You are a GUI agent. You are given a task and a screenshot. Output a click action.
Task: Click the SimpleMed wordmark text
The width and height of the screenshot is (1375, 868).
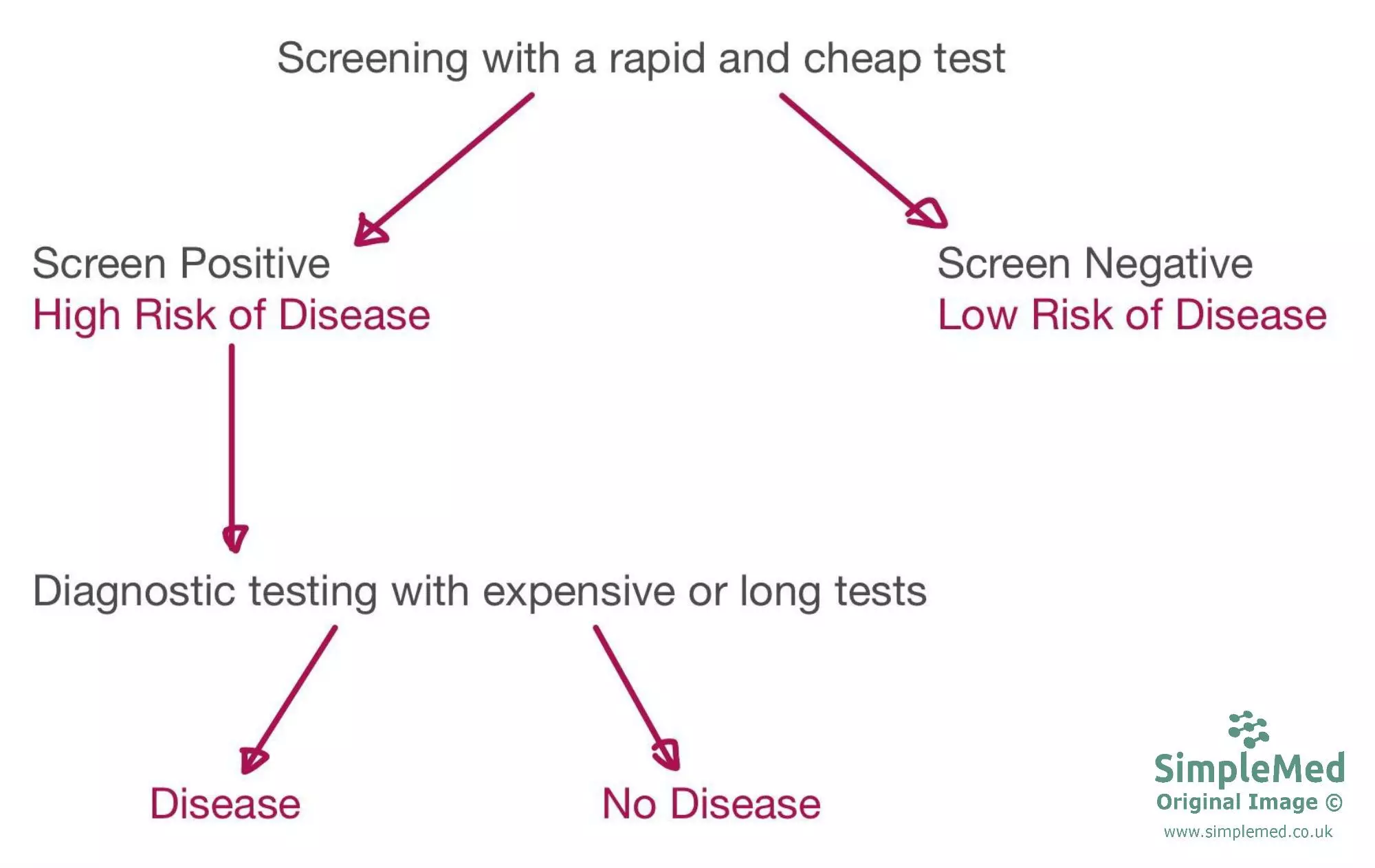(1249, 768)
